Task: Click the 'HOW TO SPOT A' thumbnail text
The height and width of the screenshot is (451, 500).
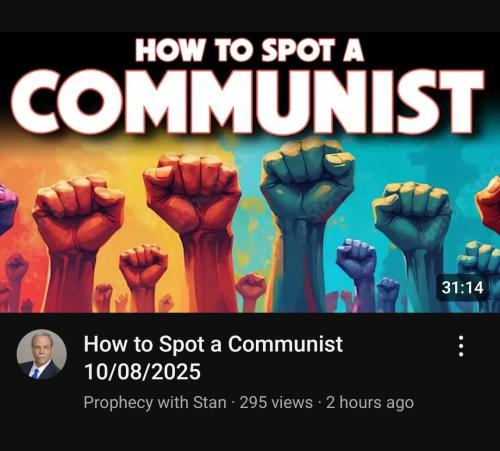Action: click(x=249, y=50)
